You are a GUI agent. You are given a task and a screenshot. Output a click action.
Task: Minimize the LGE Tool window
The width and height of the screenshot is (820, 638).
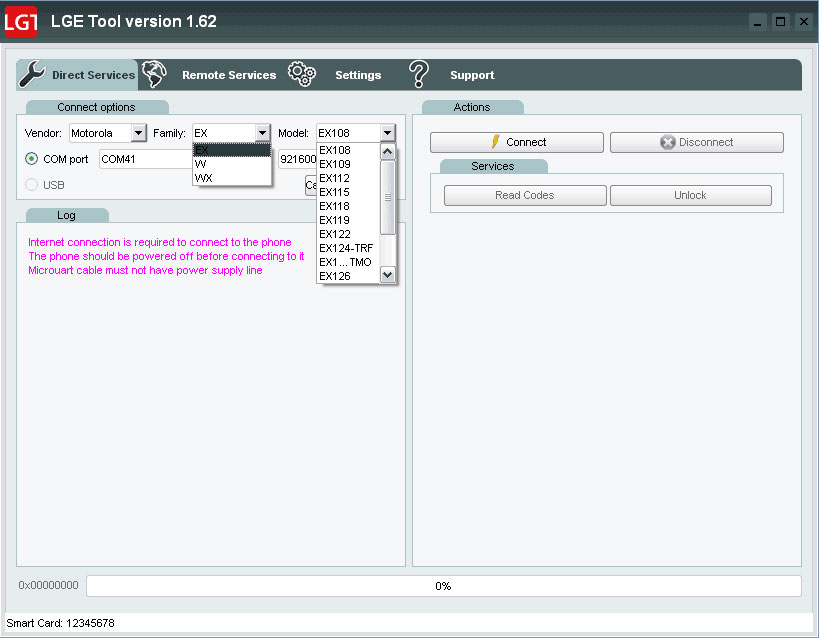(757, 22)
